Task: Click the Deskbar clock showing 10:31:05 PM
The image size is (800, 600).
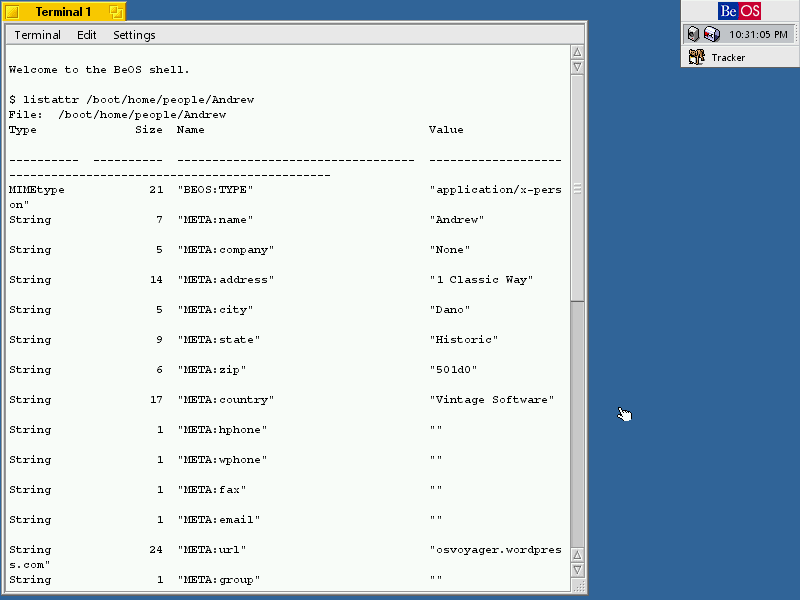Action: [759, 34]
